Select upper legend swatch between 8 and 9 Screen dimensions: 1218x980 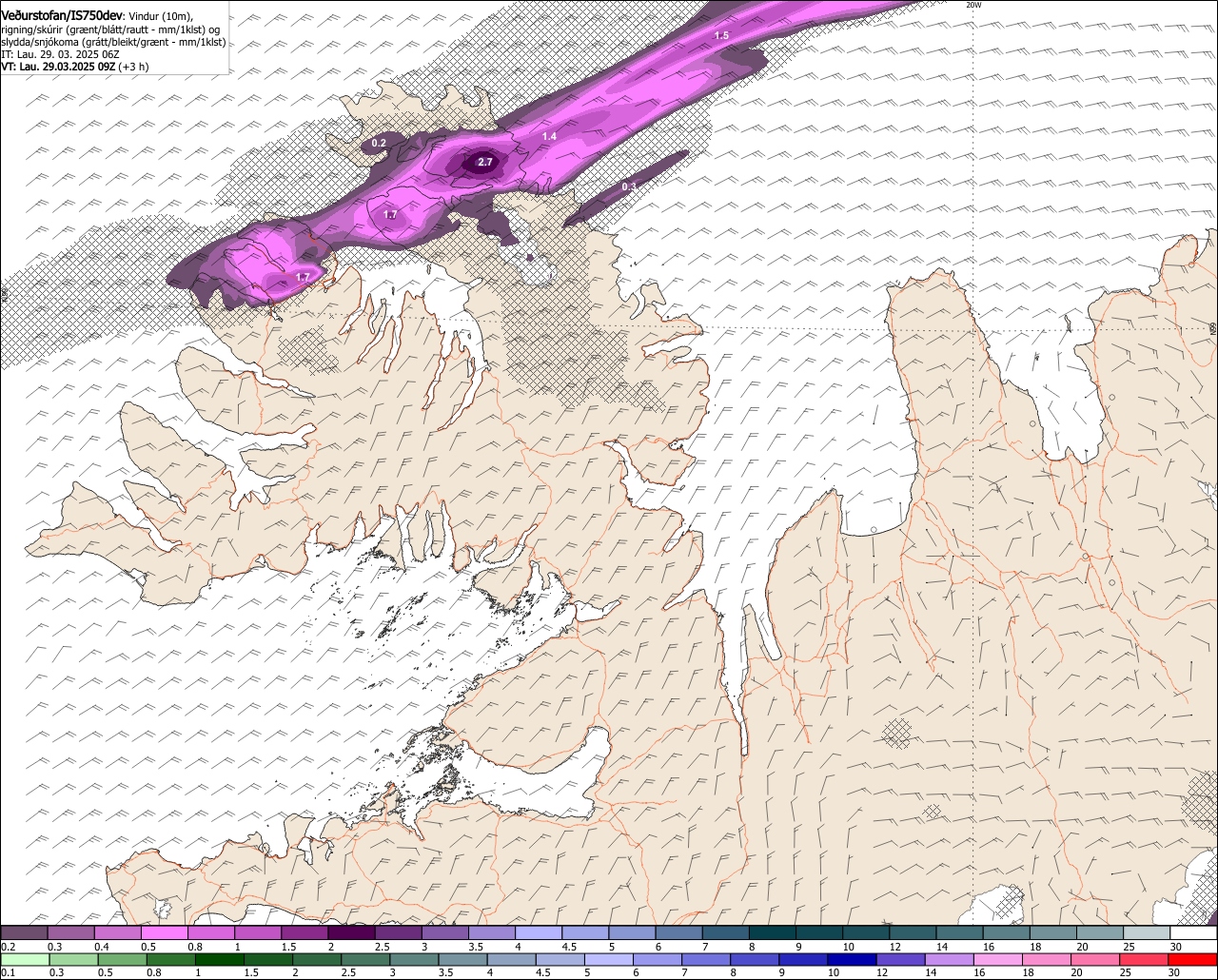[773, 933]
